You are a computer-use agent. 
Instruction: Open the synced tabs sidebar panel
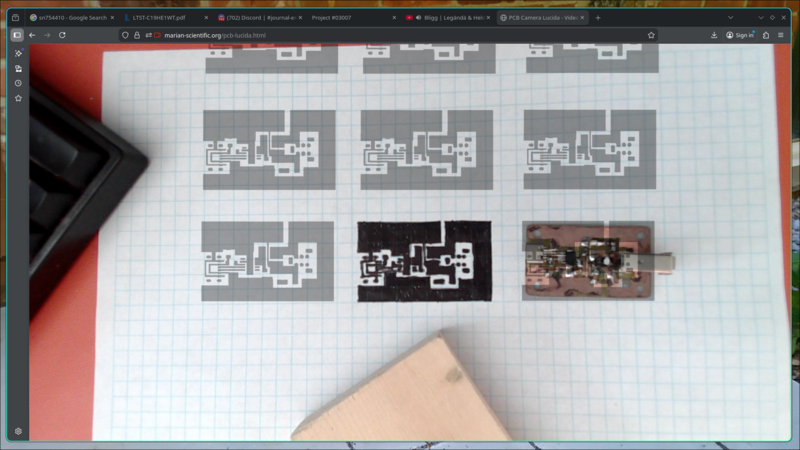(18, 68)
